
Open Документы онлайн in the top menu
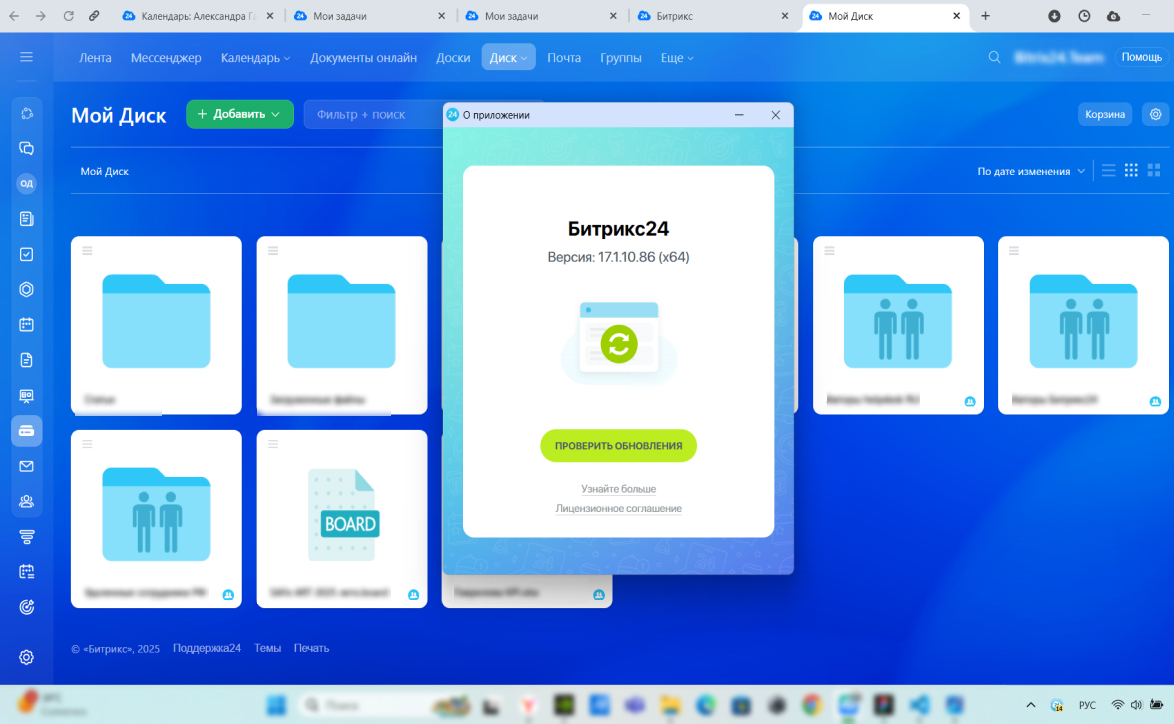(363, 58)
